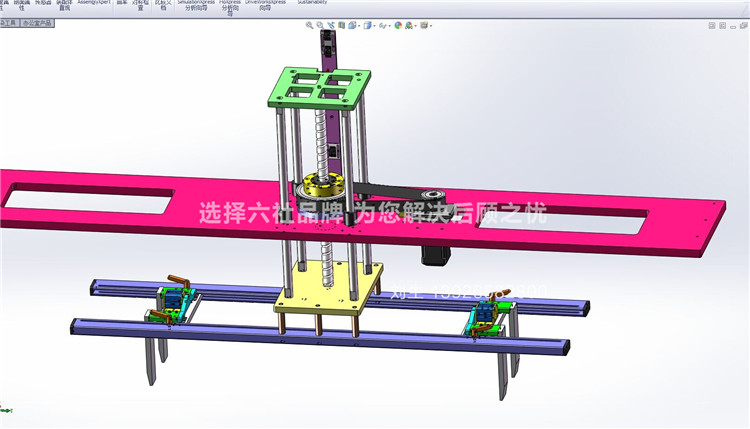Expand the View Orientation dropdown arrow
The height and width of the screenshot is (429, 750).
pos(359,26)
